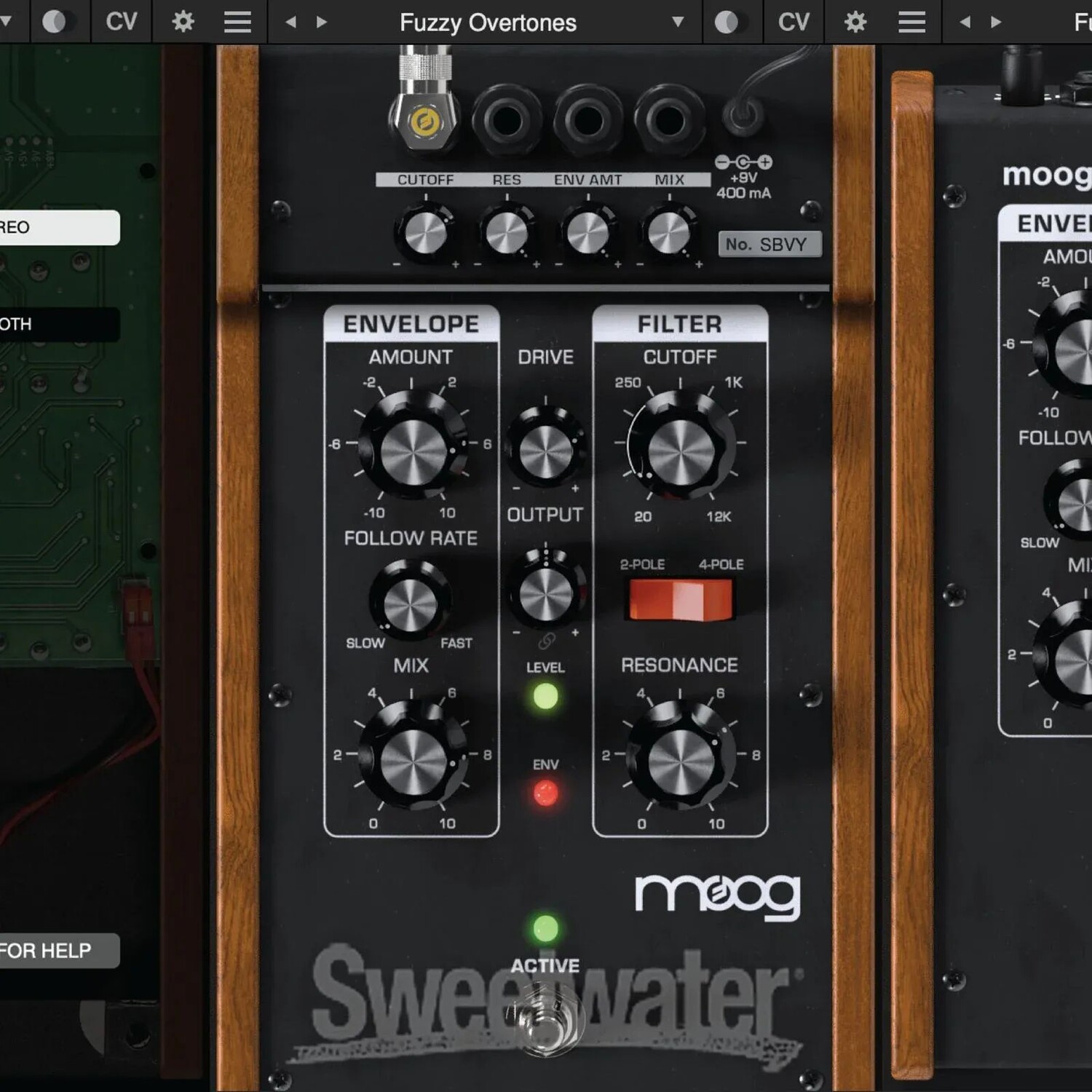Click the settings gear in Fuzzy Overtones header

(x=183, y=22)
